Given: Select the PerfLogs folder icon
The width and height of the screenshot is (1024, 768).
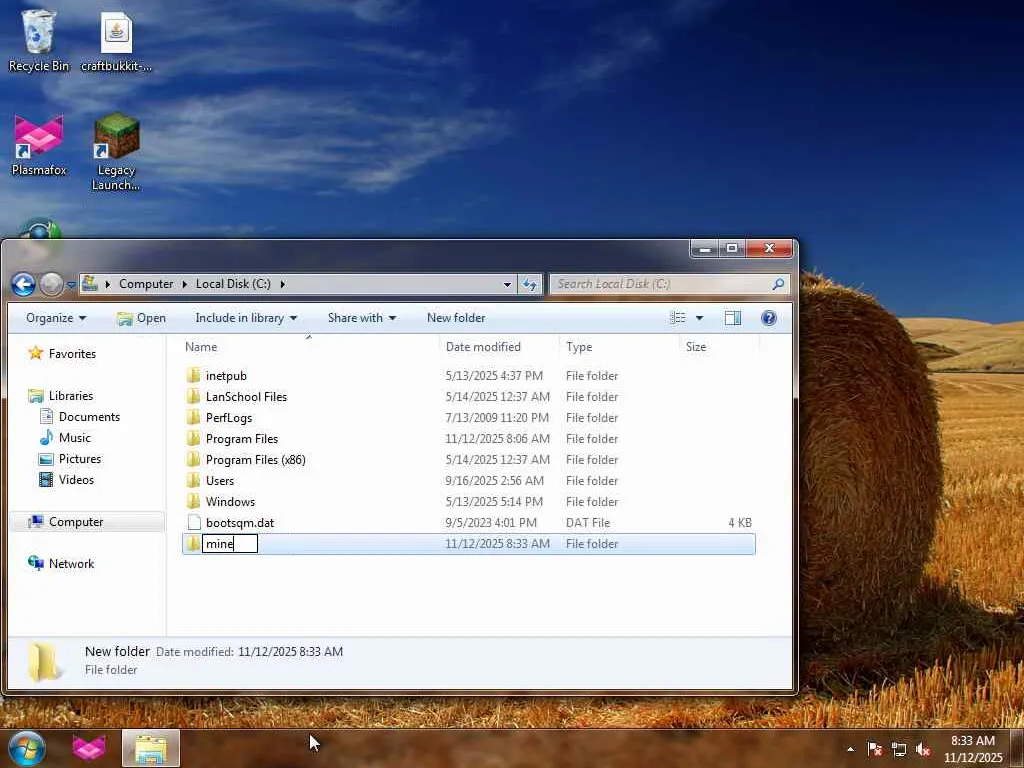Looking at the screenshot, I should click(193, 417).
